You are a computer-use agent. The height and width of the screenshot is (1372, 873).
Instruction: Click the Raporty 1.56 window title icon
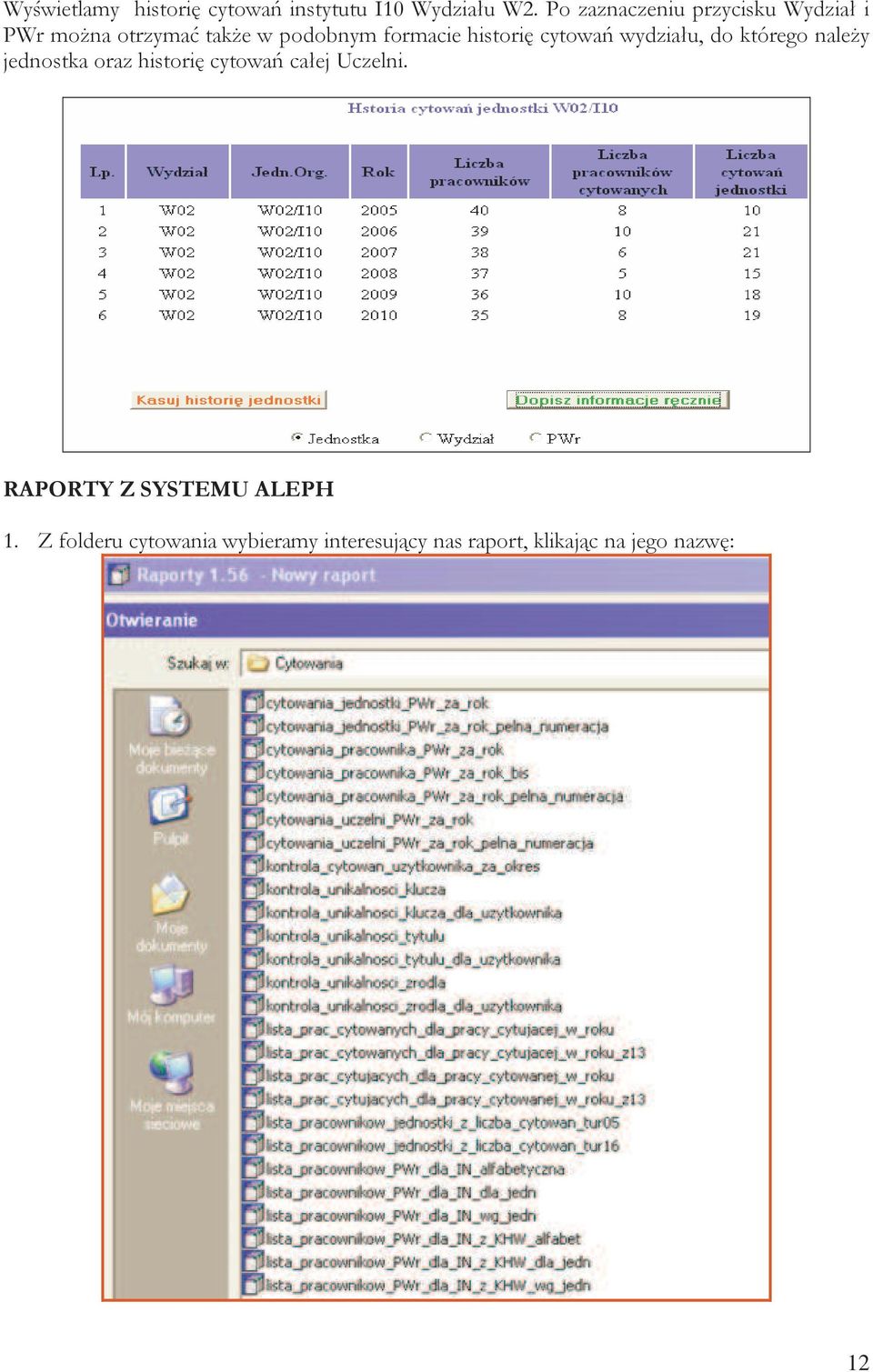[x=118, y=575]
